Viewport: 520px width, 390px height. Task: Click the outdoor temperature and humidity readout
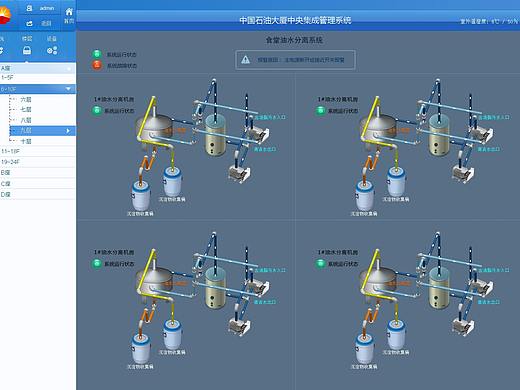click(x=489, y=21)
